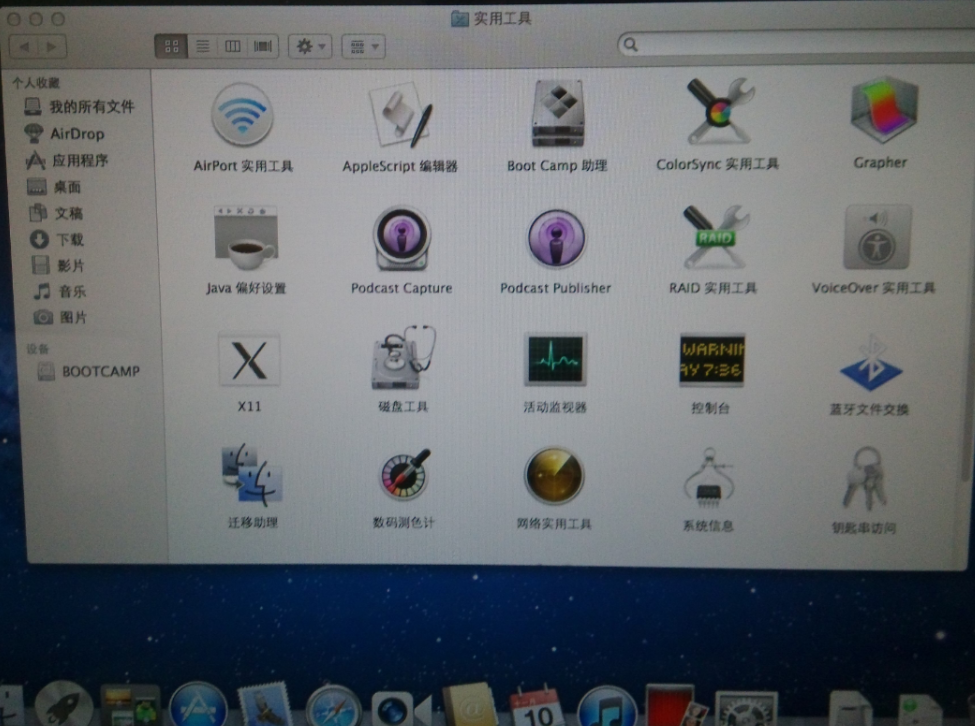Open 活动监视器 Activity Monitor icon
The width and height of the screenshot is (975, 726).
[x=555, y=359]
